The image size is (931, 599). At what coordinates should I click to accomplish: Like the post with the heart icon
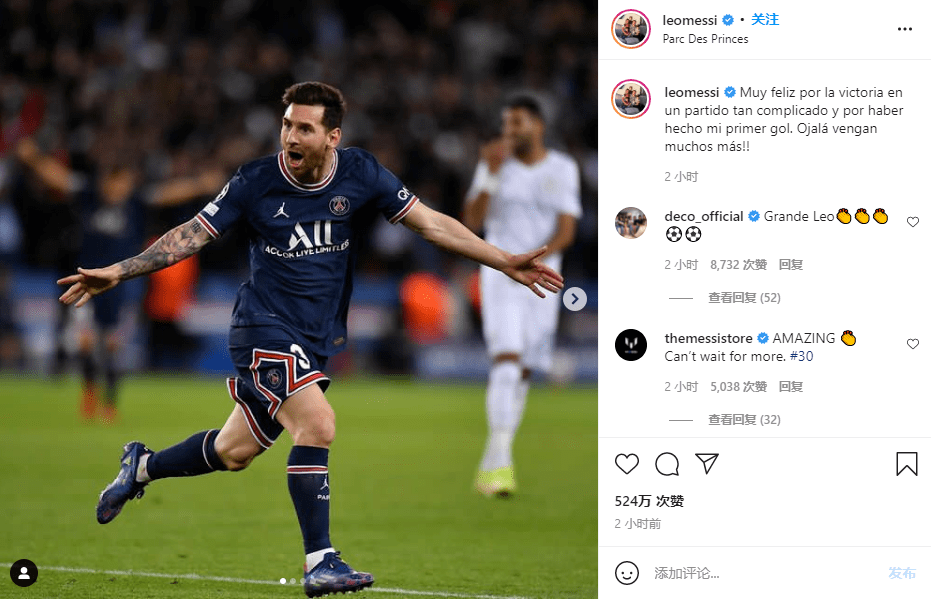626,464
